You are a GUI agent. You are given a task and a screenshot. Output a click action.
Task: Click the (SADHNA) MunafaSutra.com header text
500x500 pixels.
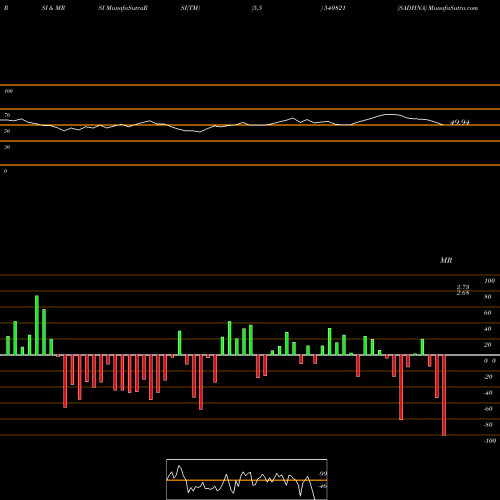437,8
